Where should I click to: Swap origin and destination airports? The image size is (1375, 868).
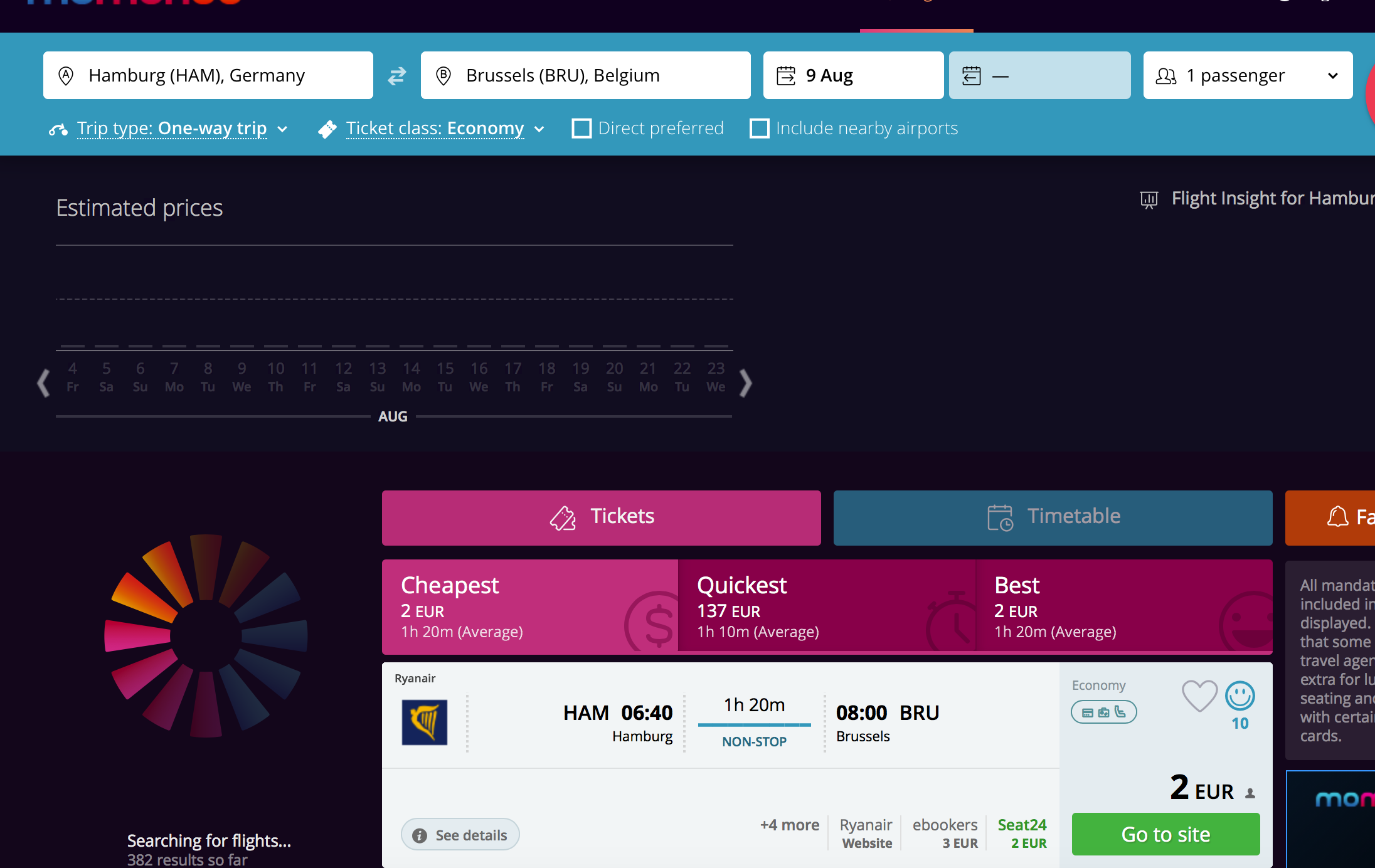pos(397,76)
